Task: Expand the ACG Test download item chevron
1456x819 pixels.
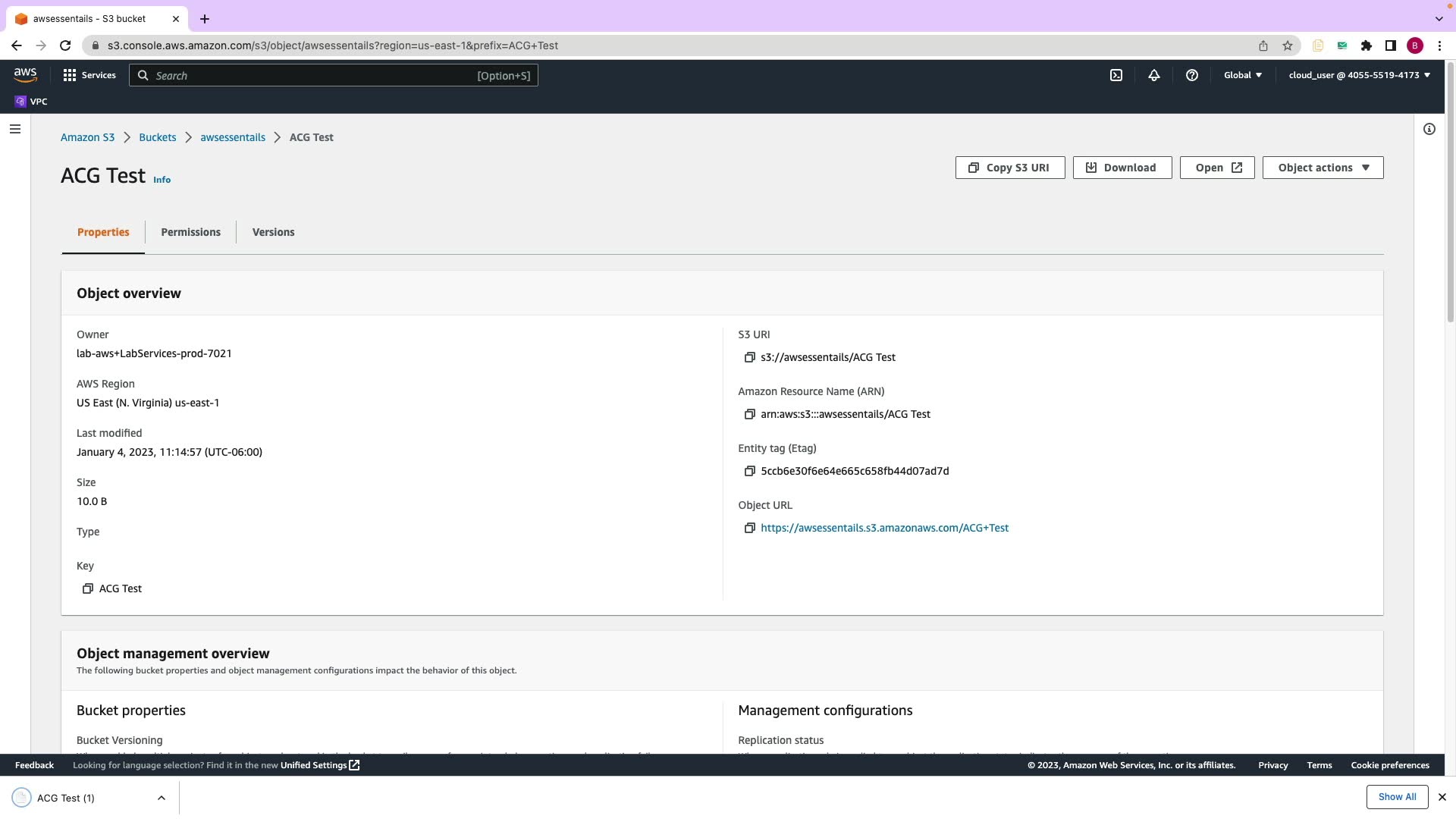Action: click(162, 798)
